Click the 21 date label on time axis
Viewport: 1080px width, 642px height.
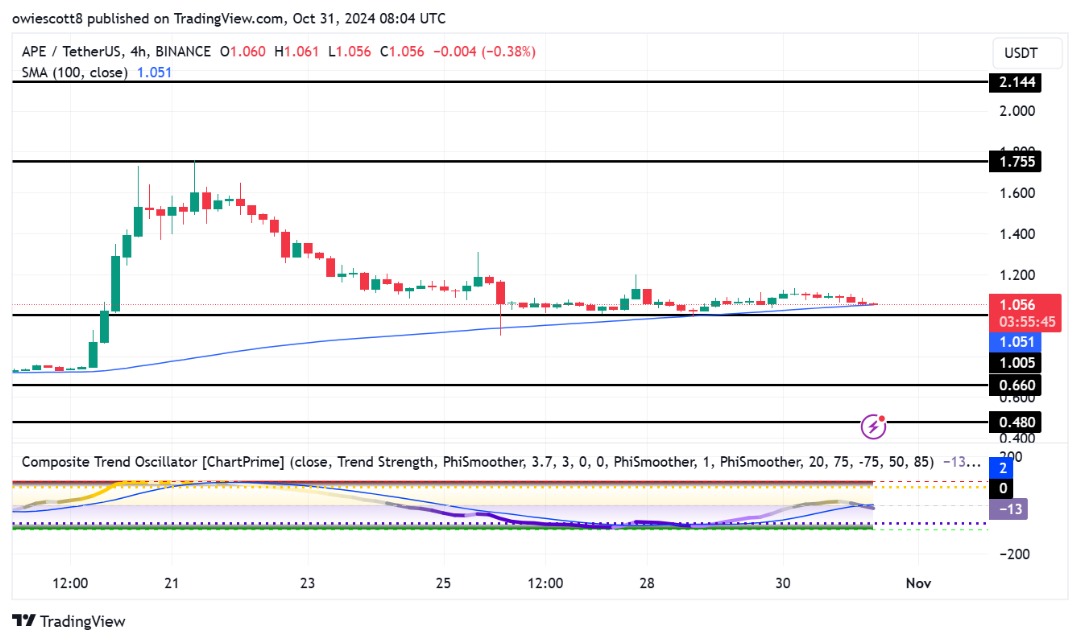click(x=172, y=583)
